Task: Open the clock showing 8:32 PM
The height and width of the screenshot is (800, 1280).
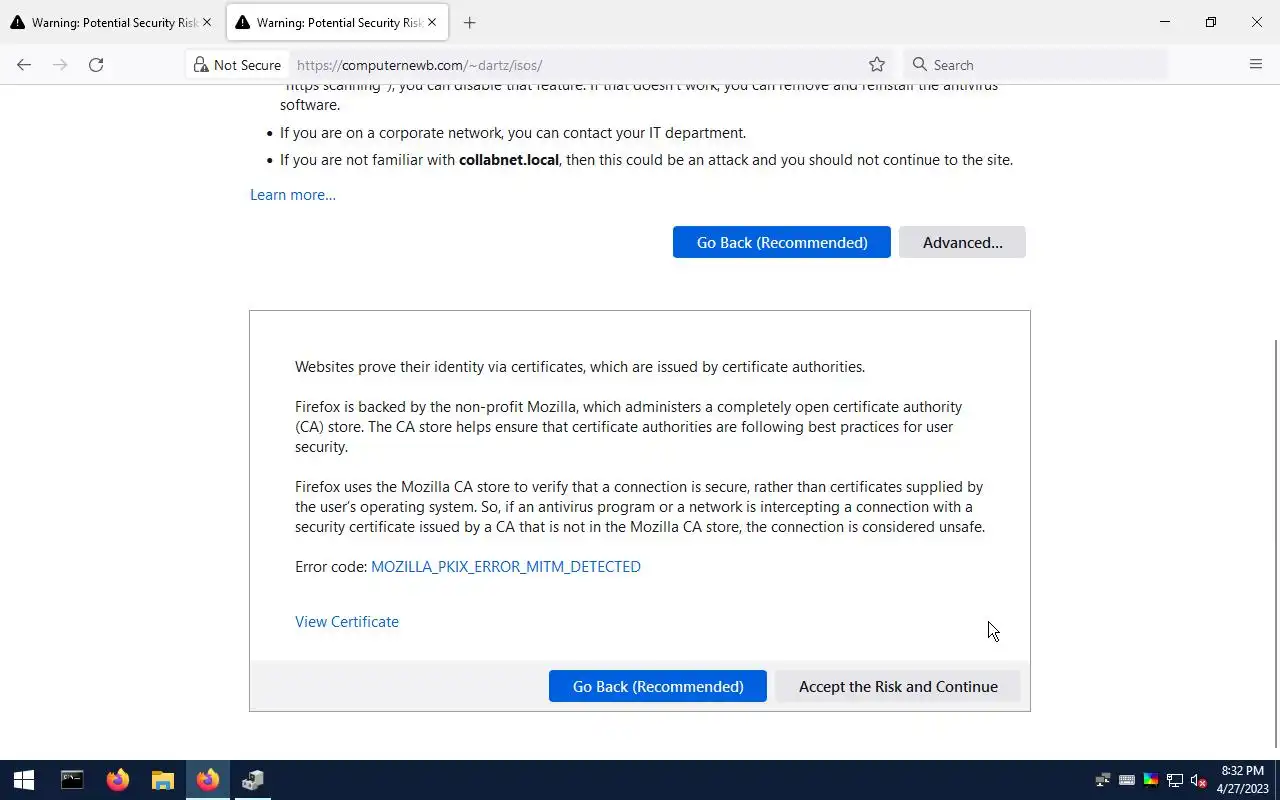Action: pos(1242,780)
